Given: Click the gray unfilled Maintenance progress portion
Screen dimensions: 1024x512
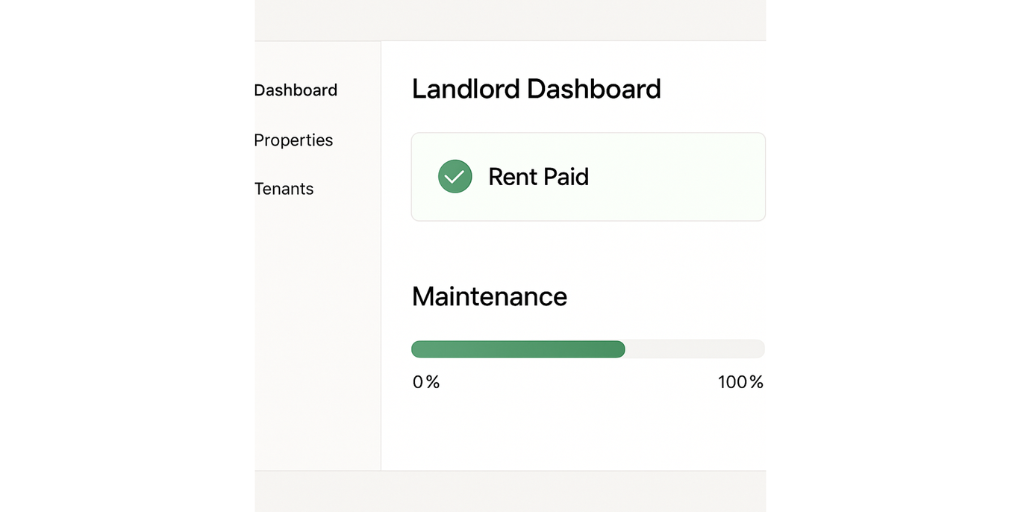Looking at the screenshot, I should (695, 349).
